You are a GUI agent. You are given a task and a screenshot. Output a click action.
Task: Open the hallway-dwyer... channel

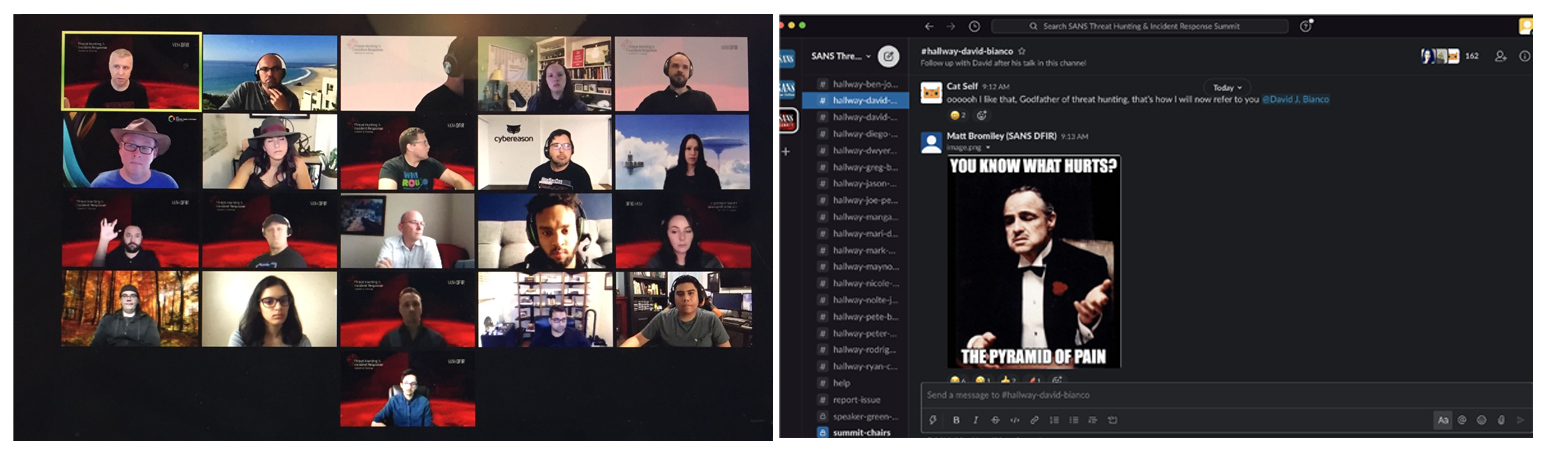coord(858,150)
